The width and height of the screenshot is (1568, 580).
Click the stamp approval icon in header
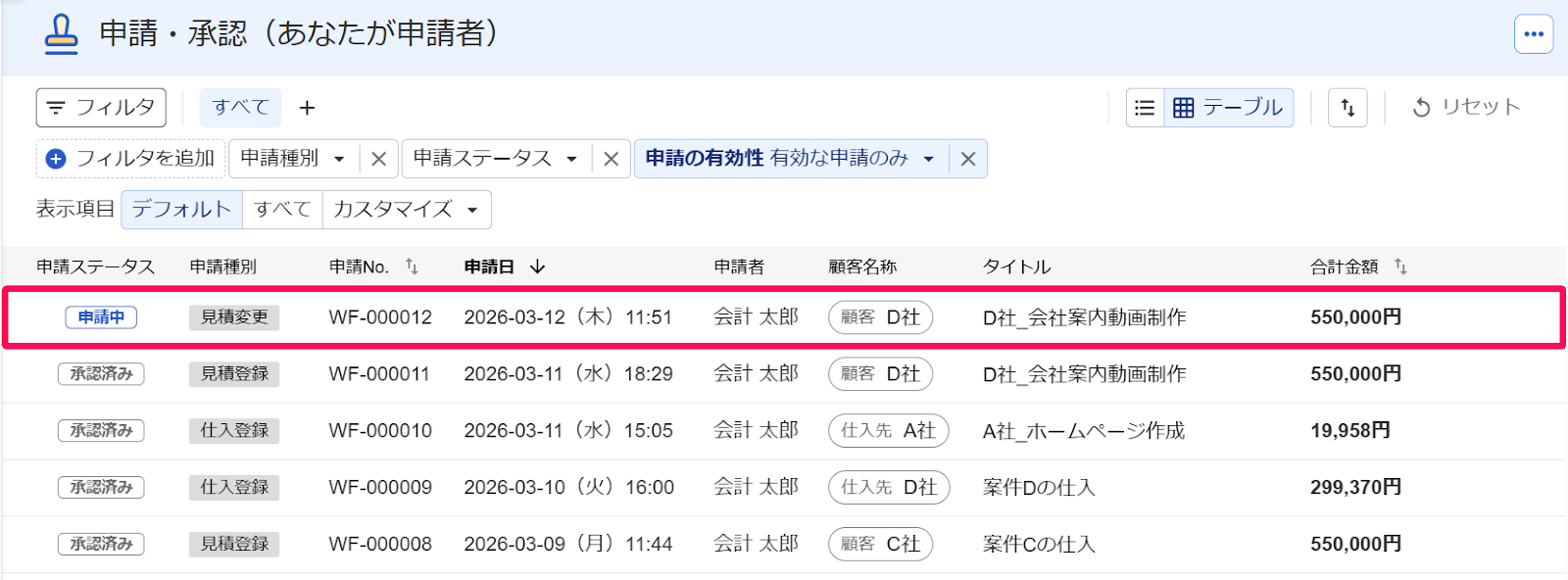[61, 34]
